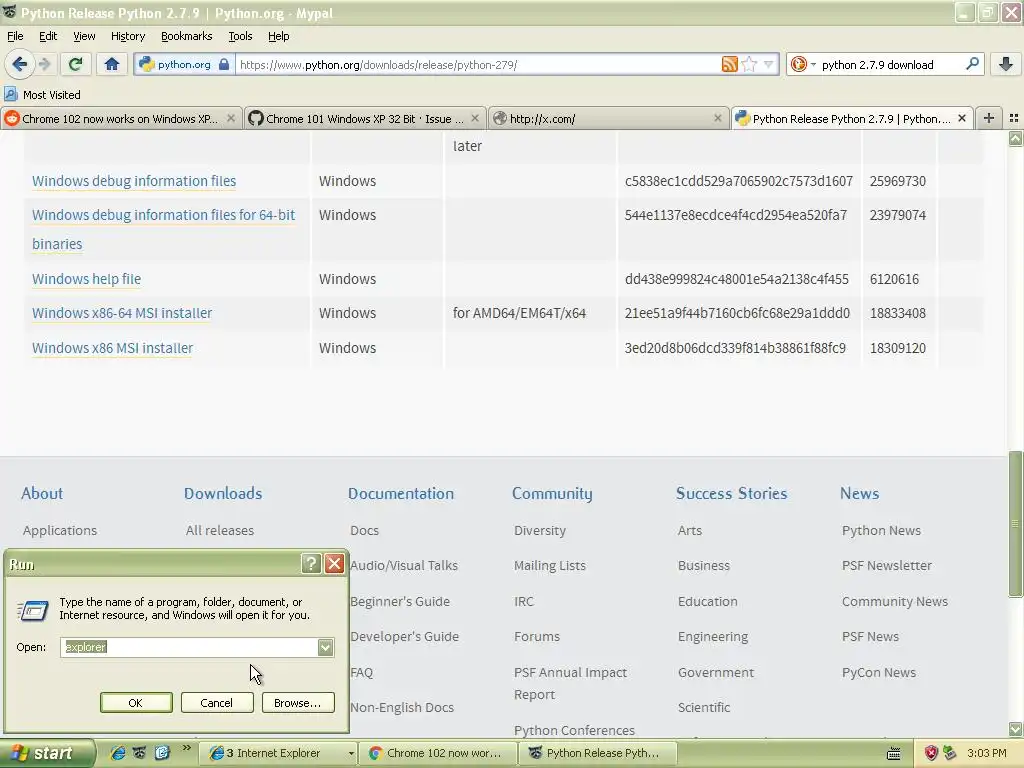
Task: Launch Internet Explorer from quick launch
Action: tap(118, 753)
